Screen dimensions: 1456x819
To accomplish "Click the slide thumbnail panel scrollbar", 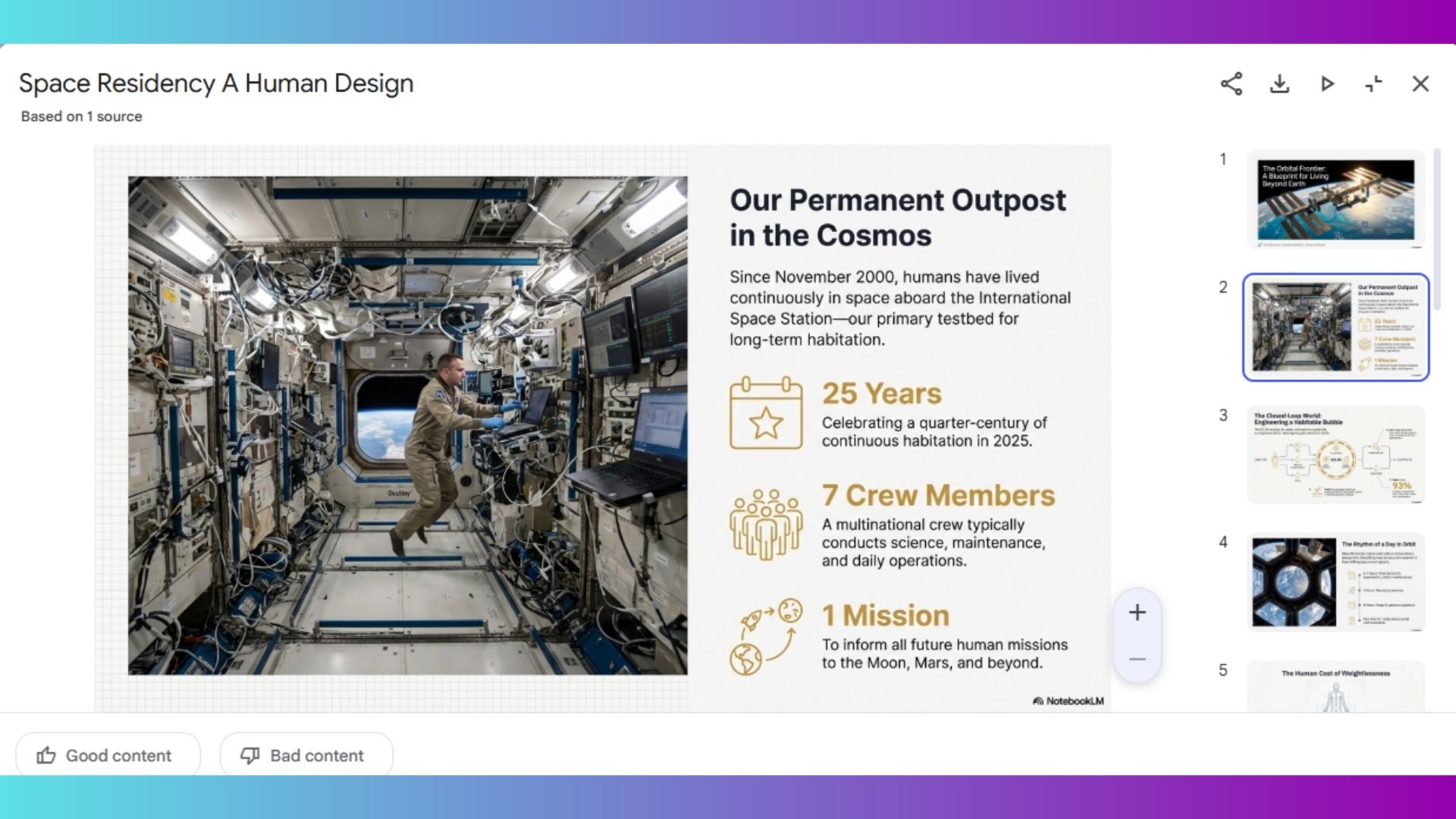I will click(1437, 227).
